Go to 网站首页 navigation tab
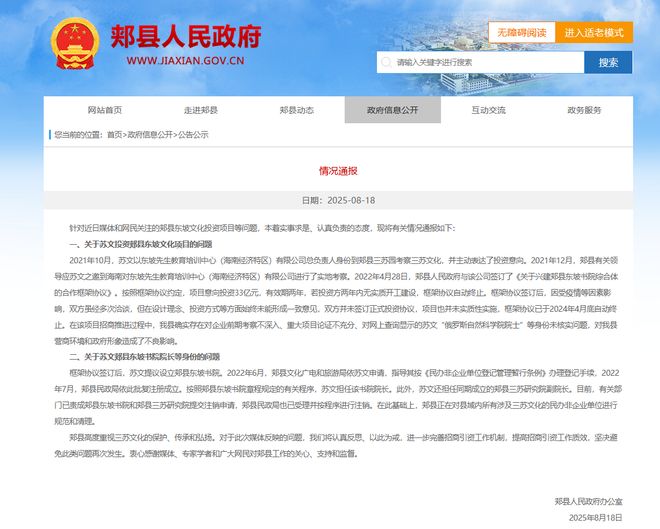 click(104, 110)
